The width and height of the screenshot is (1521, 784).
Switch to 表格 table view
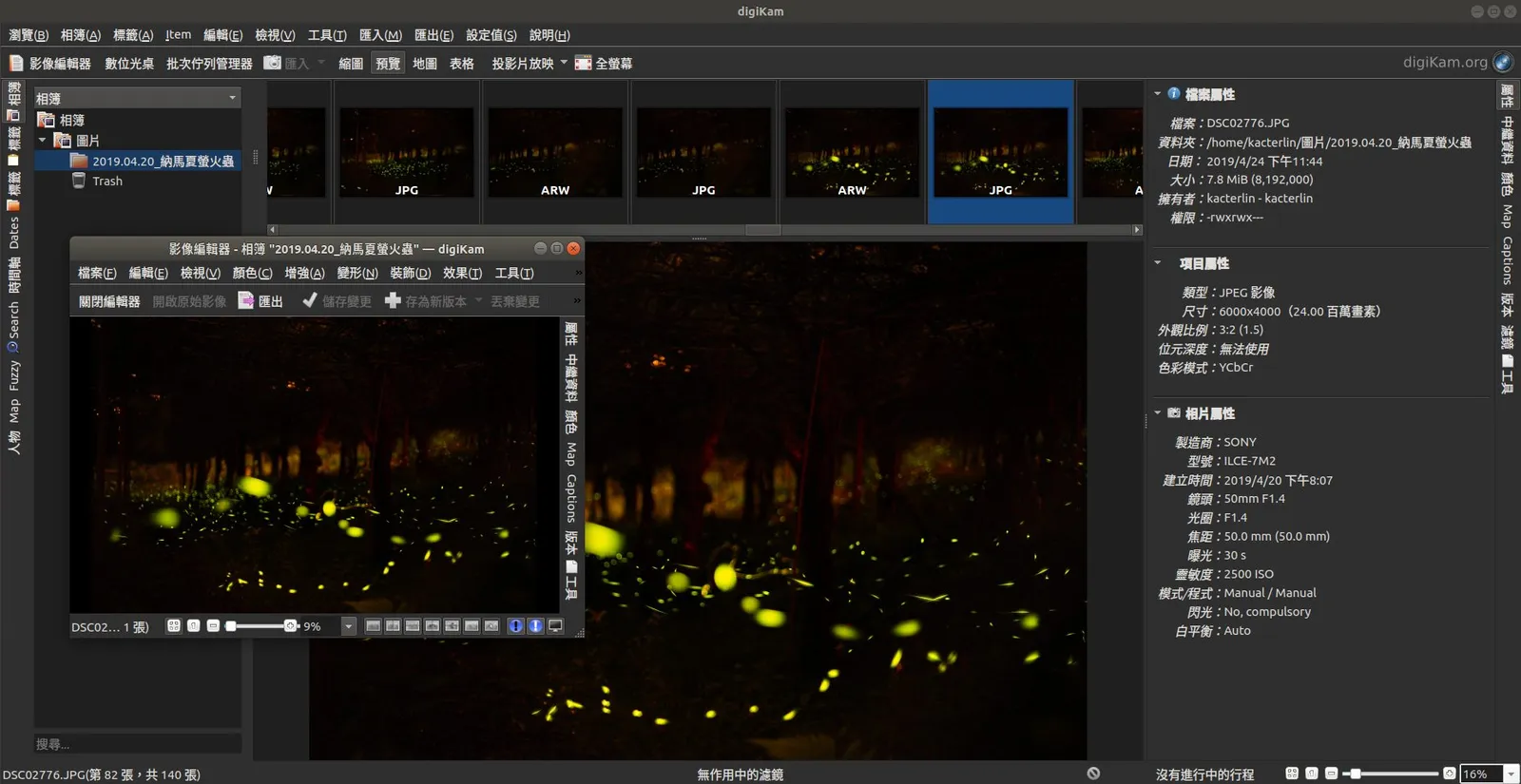point(462,64)
